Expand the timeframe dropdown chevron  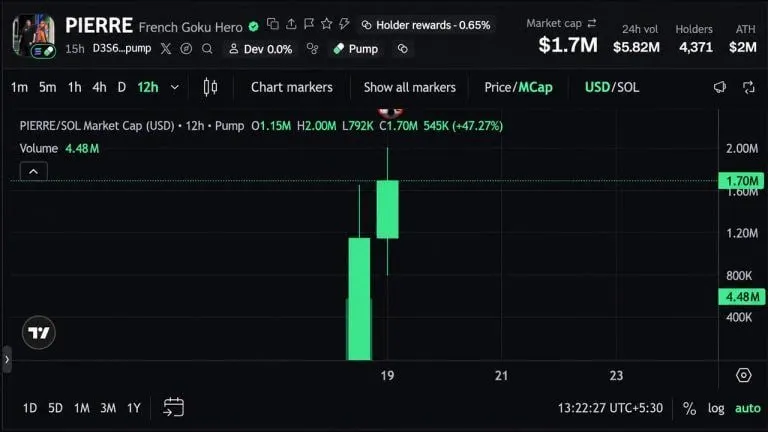(x=174, y=88)
